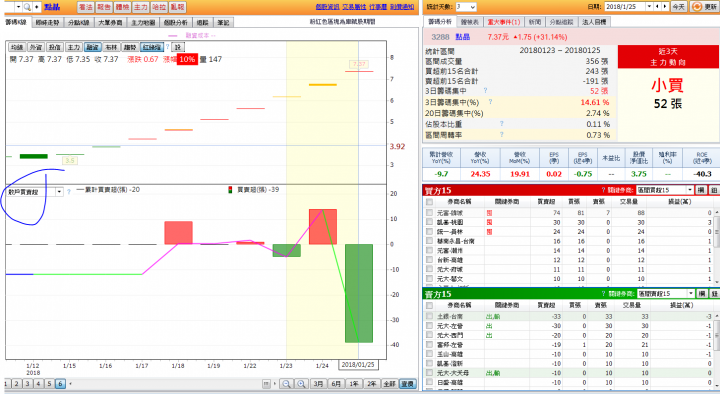
Task: Click the 2018/01/25 green sell-volume bar
Action: [359, 293]
